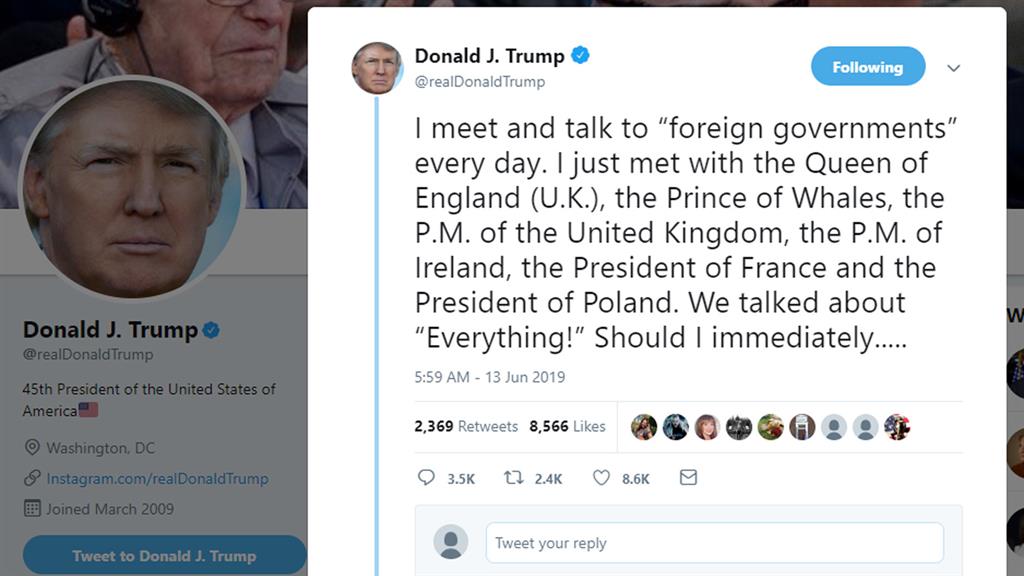1024x576 pixels.
Task: Click the first liker avatar thumbnail
Action: (644, 427)
